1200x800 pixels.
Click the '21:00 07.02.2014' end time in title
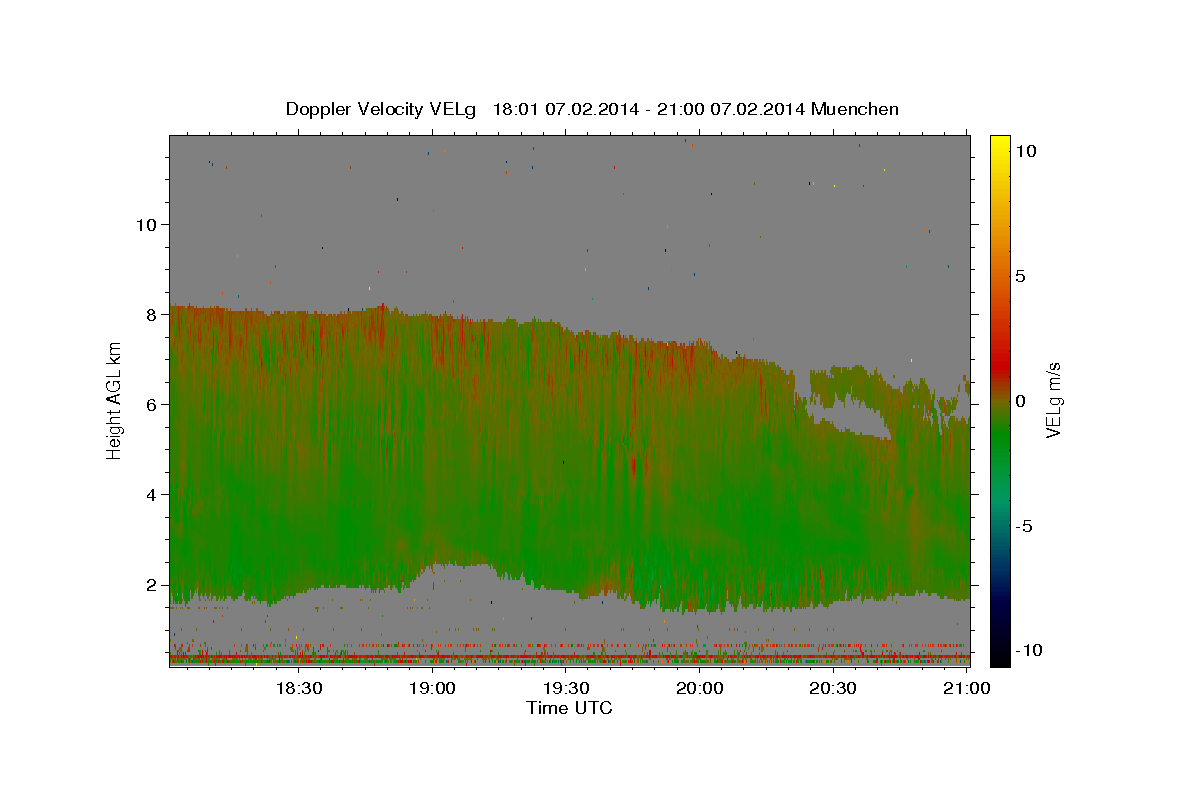coord(730,109)
